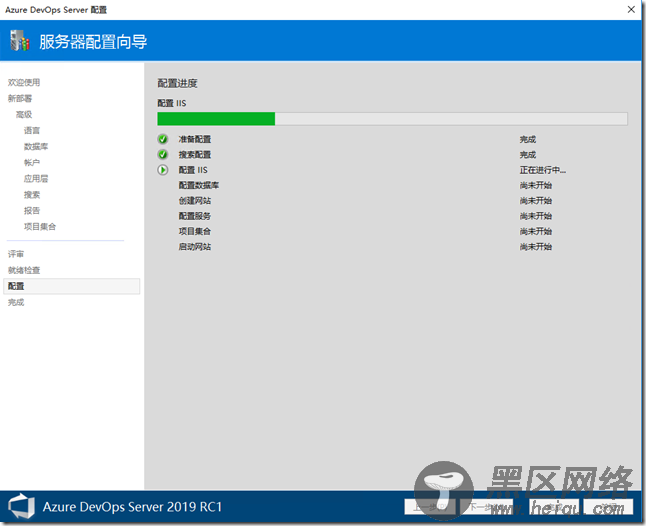Click the 尚未开始 status for 配置数据库
646x526 pixels.
click(x=536, y=185)
